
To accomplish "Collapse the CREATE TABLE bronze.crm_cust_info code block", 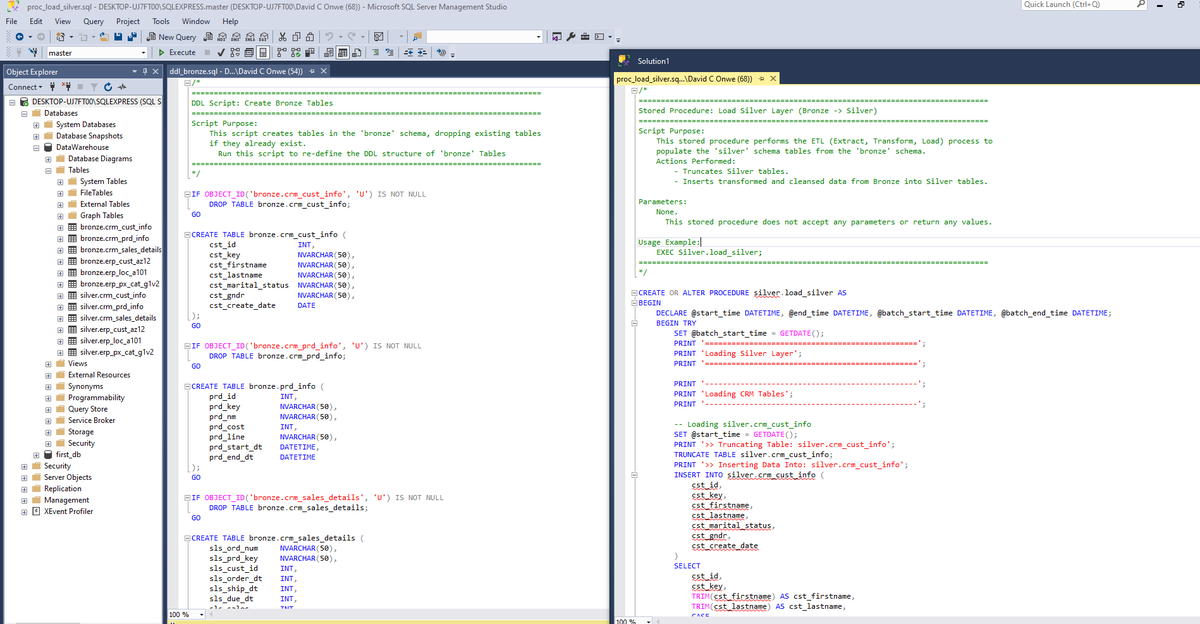I will [187, 233].
